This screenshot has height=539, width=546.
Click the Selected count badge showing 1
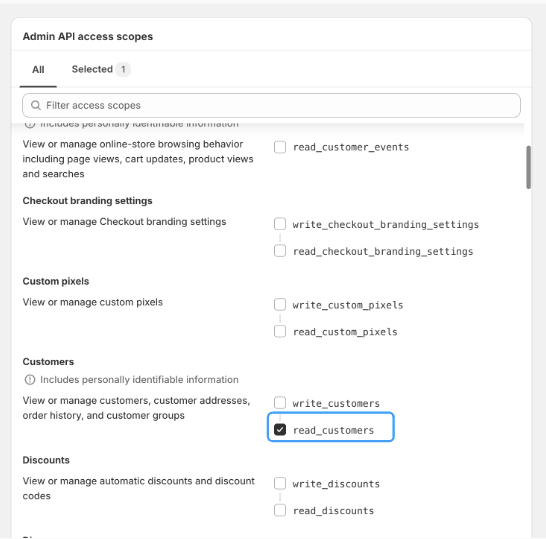pyautogui.click(x=123, y=69)
